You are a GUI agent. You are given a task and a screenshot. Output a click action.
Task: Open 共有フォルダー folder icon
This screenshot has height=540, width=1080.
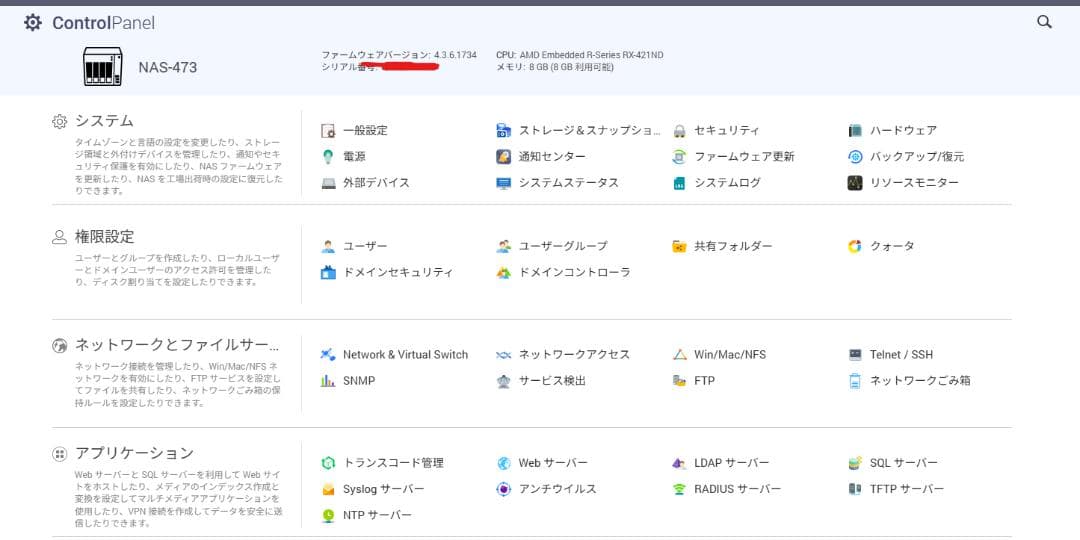[x=679, y=247]
